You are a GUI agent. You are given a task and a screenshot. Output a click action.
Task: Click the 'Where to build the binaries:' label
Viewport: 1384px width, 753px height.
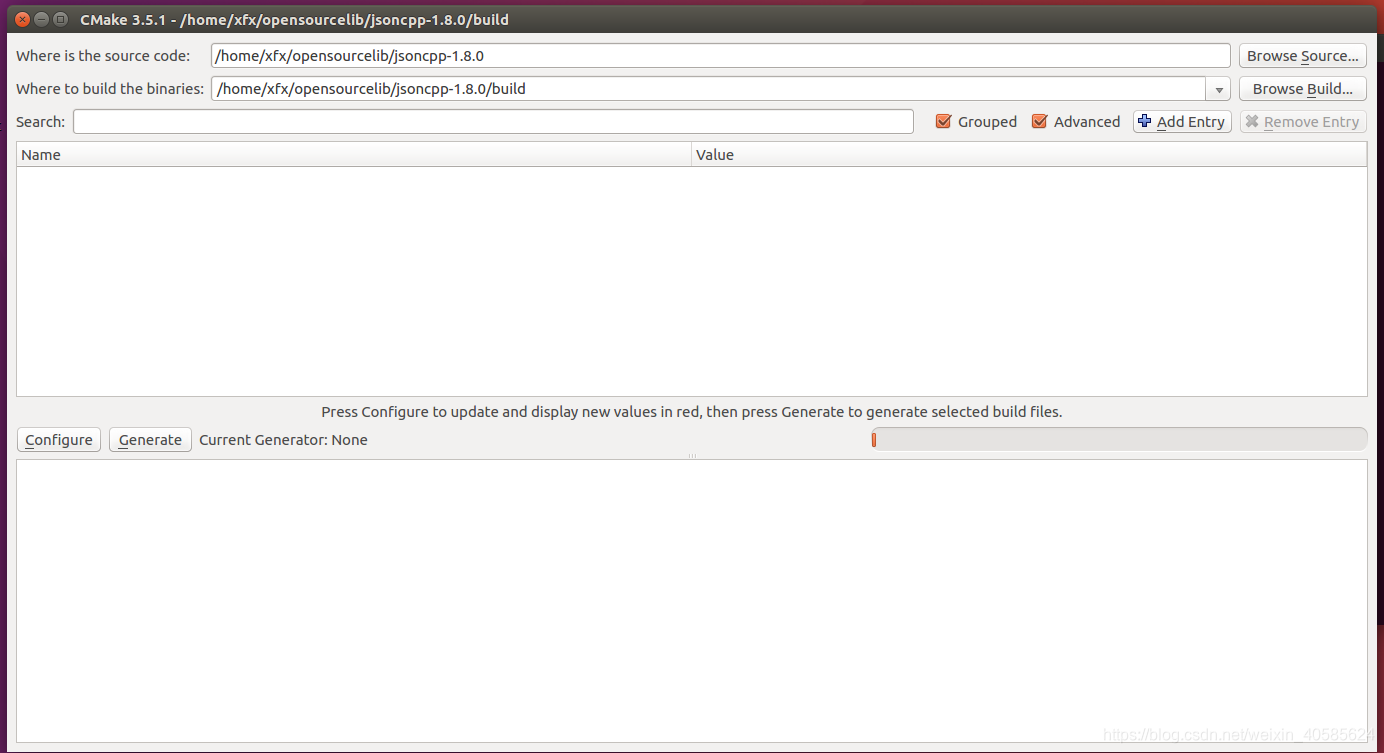(110, 89)
